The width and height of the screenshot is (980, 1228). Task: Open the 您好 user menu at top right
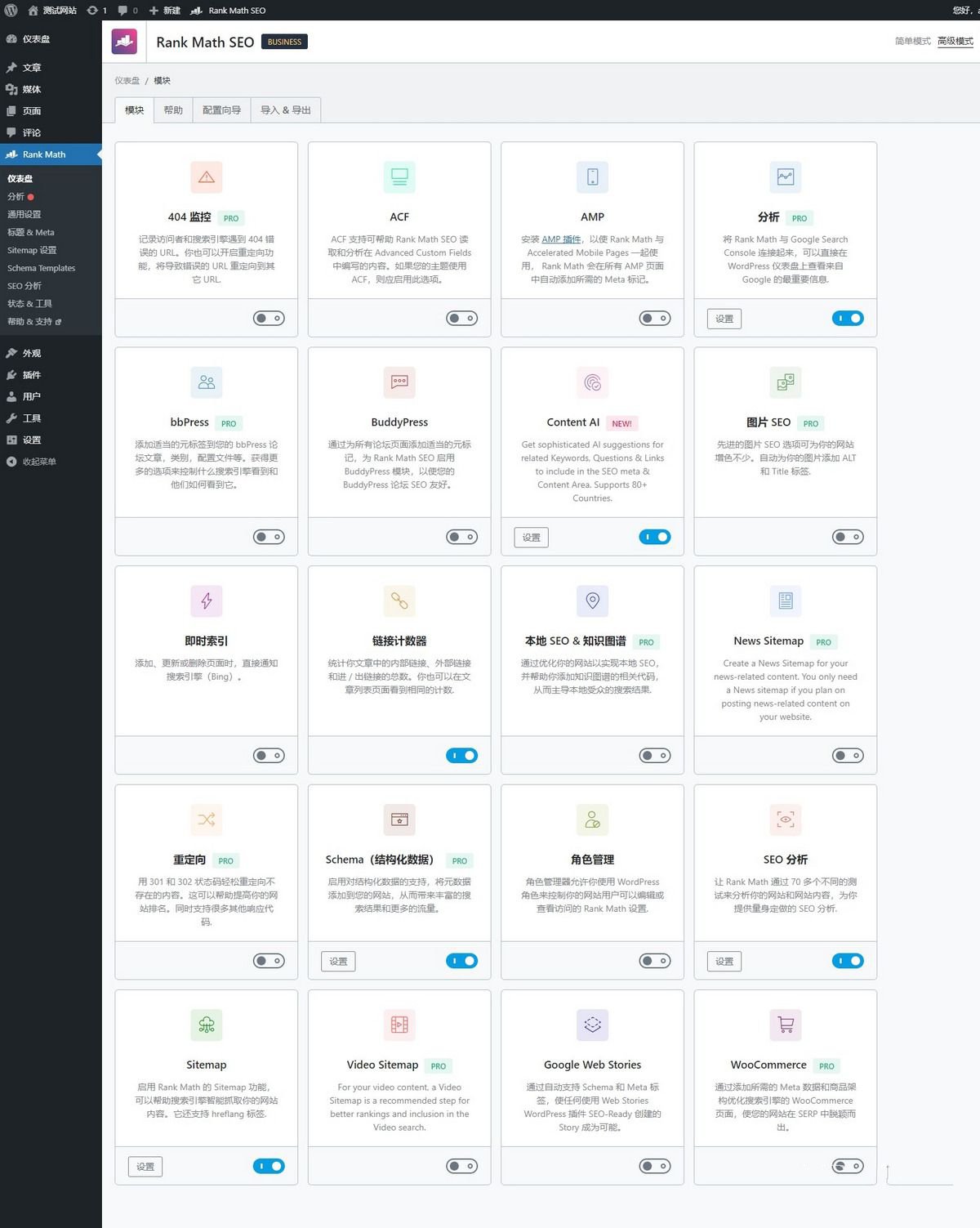pos(964,11)
